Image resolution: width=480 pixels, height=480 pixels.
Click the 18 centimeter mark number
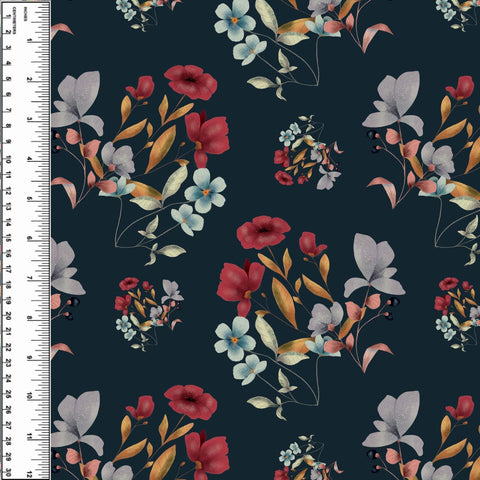tap(8, 285)
